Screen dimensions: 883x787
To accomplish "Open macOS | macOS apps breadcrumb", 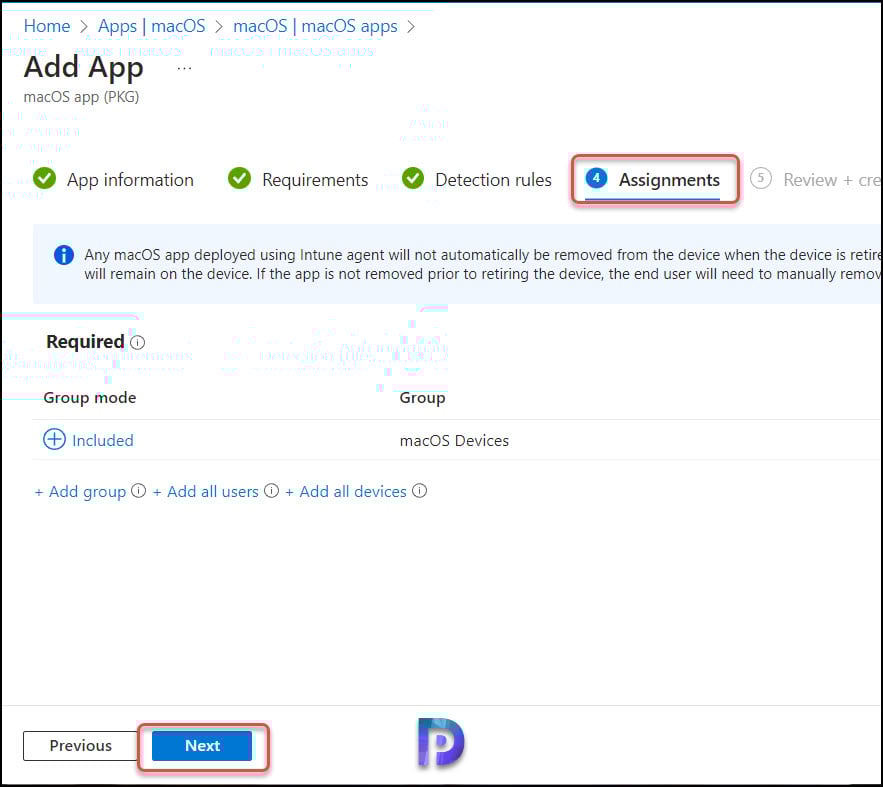I will point(315,26).
